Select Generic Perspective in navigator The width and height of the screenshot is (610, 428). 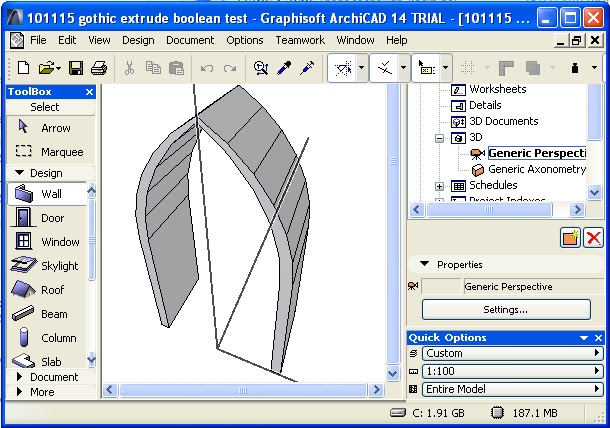(x=537, y=153)
